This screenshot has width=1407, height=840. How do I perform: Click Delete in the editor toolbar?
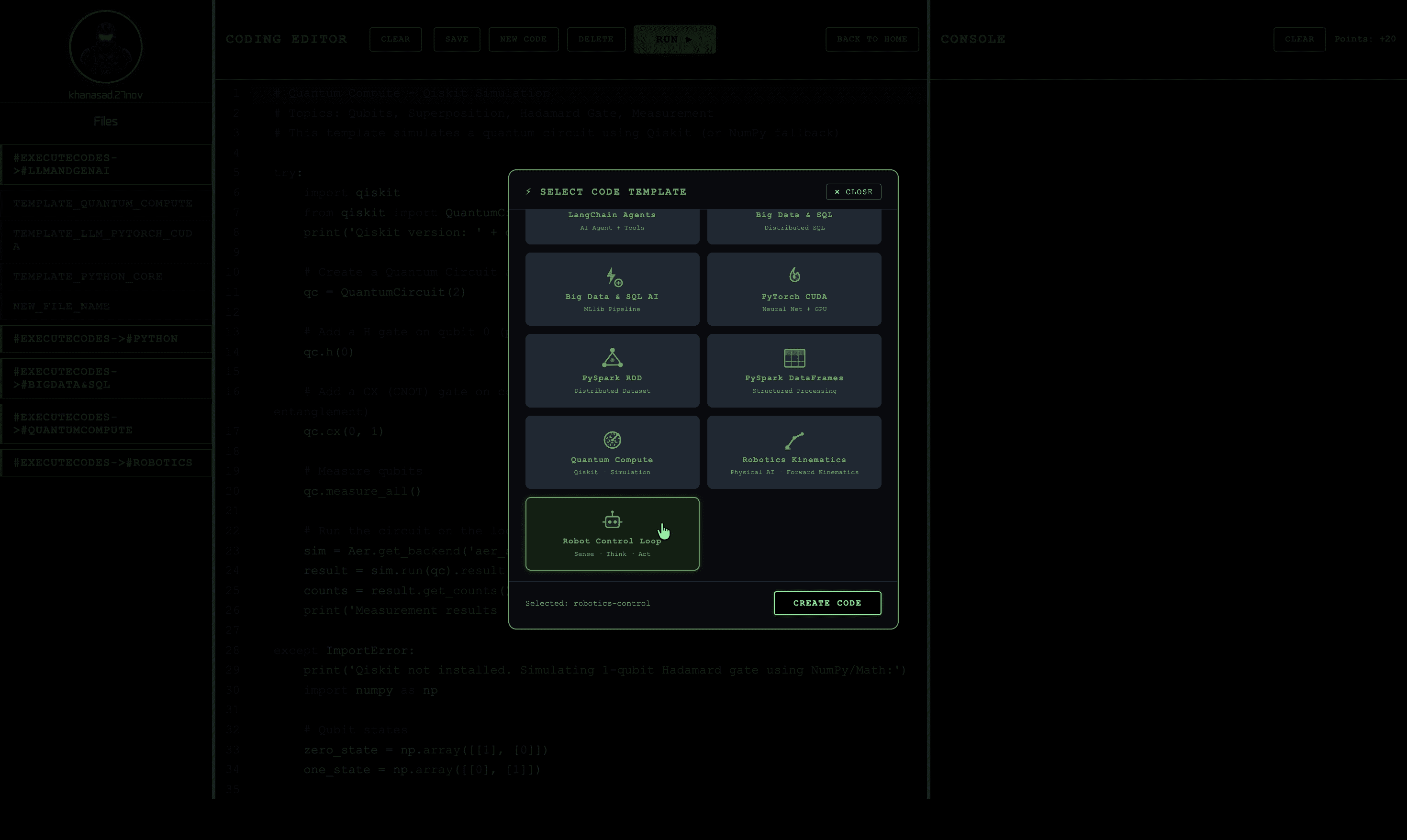[x=596, y=39]
